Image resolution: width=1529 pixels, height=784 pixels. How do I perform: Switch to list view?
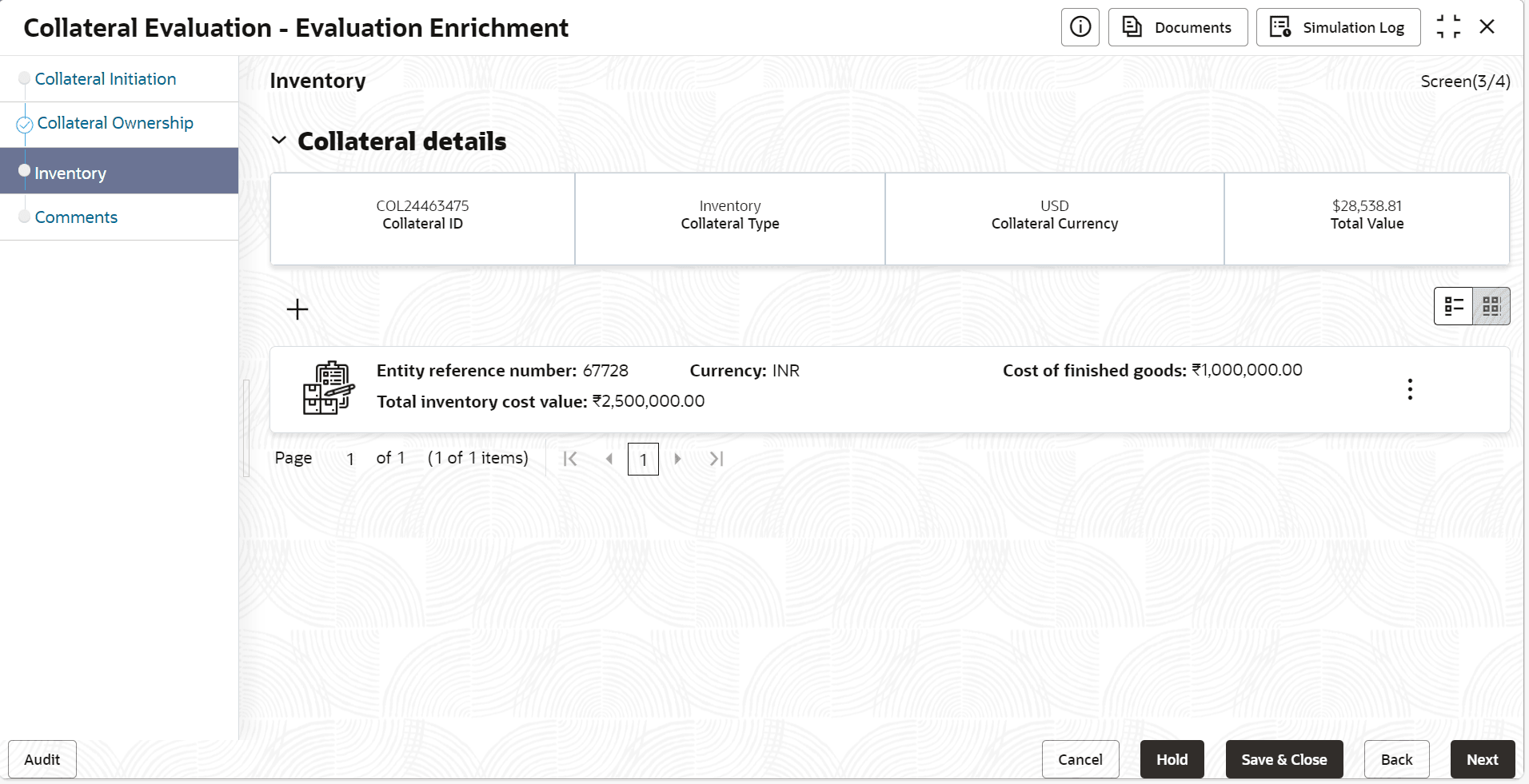tap(1454, 306)
